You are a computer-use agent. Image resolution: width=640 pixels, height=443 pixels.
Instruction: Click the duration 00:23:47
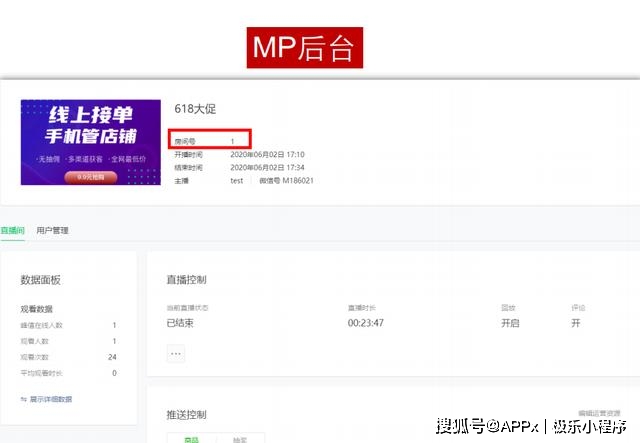tap(366, 323)
